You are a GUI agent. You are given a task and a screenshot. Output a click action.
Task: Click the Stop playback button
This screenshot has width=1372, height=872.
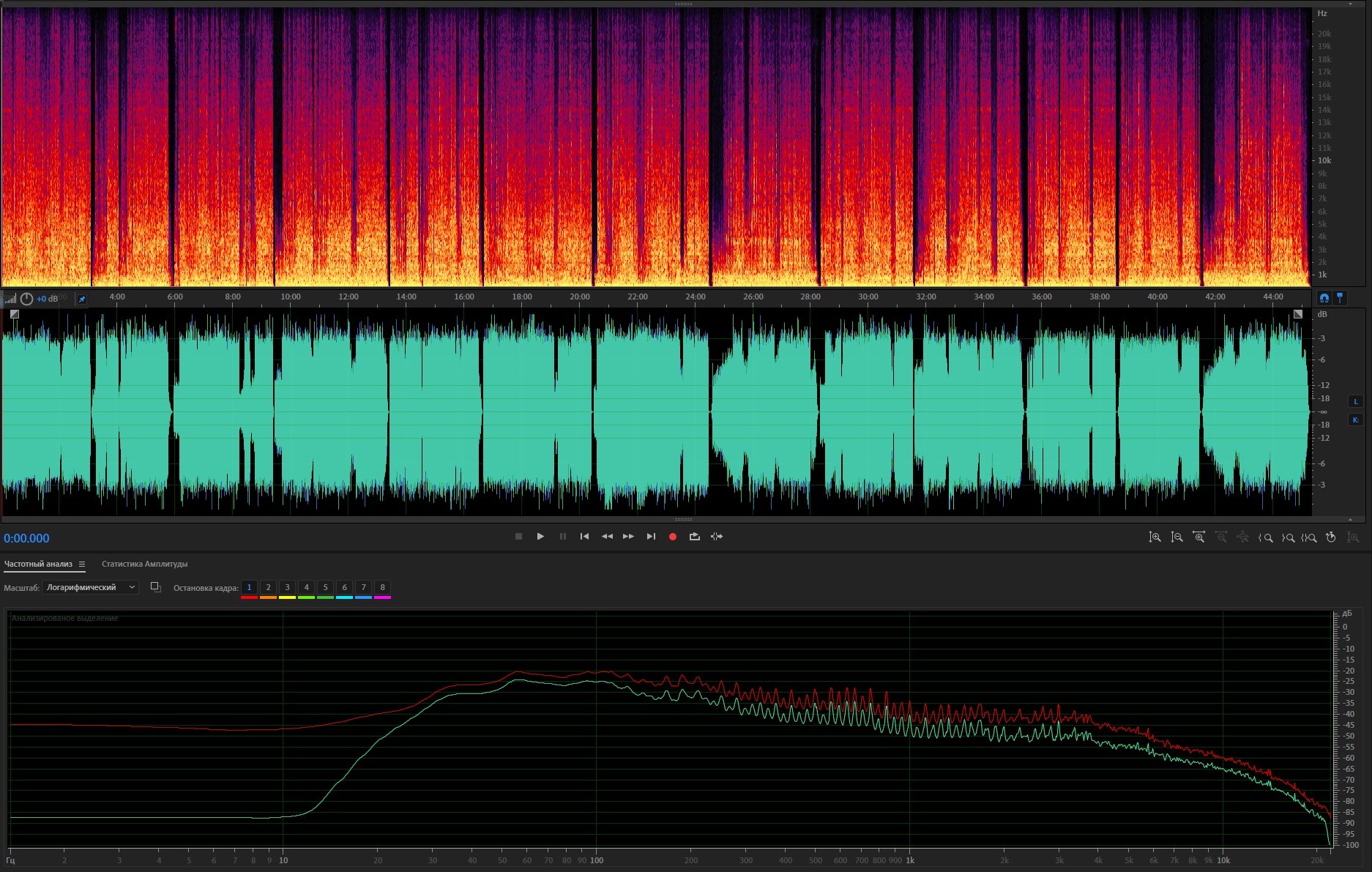point(518,537)
